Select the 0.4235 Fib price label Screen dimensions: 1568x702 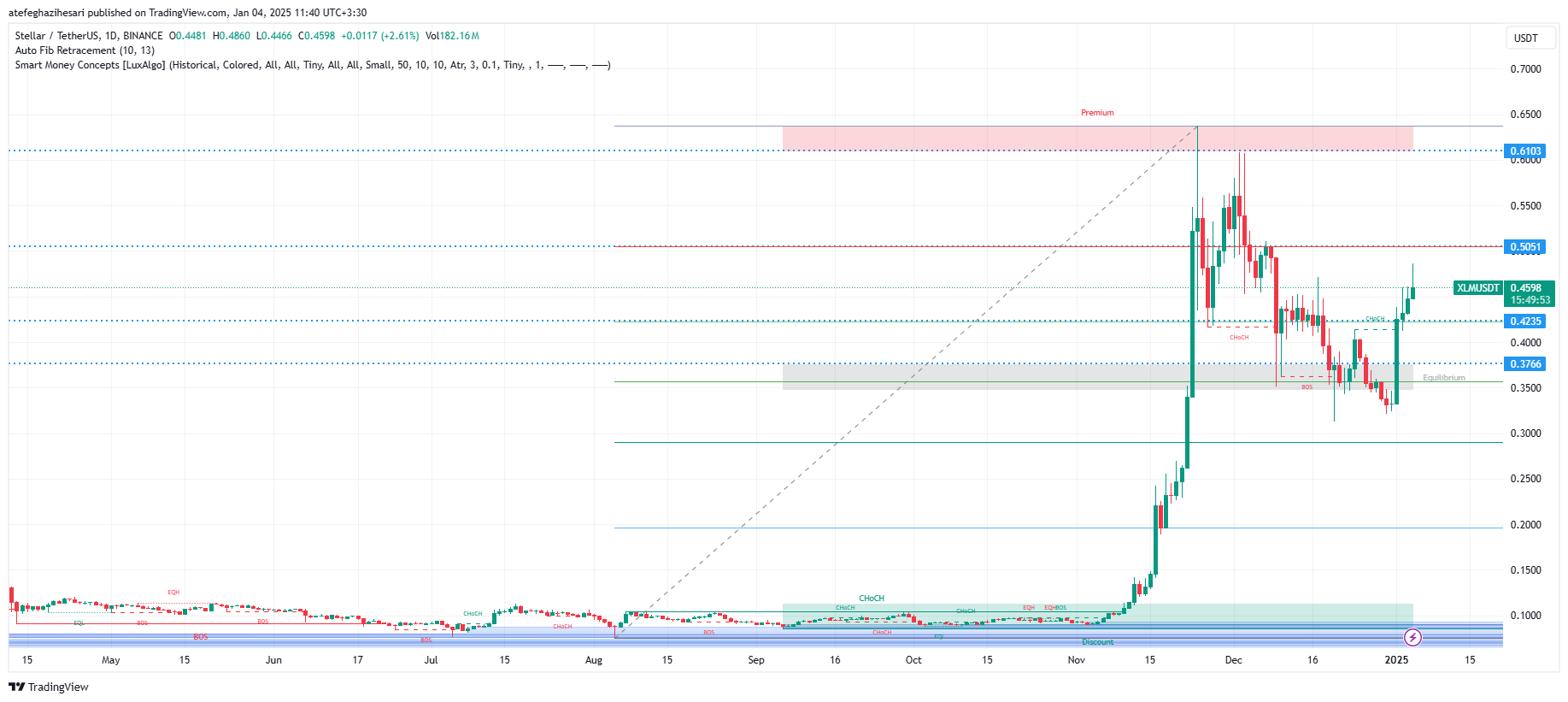click(x=1525, y=322)
